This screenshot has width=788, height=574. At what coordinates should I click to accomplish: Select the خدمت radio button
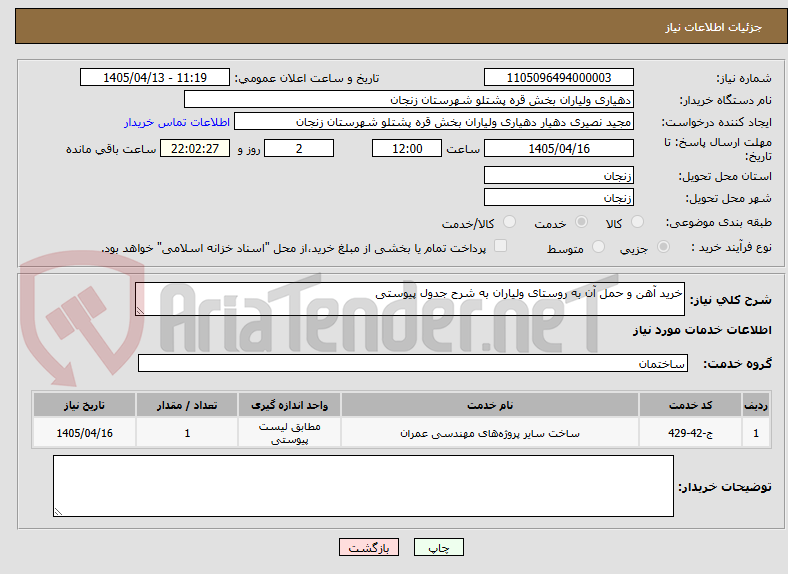[x=581, y=222]
